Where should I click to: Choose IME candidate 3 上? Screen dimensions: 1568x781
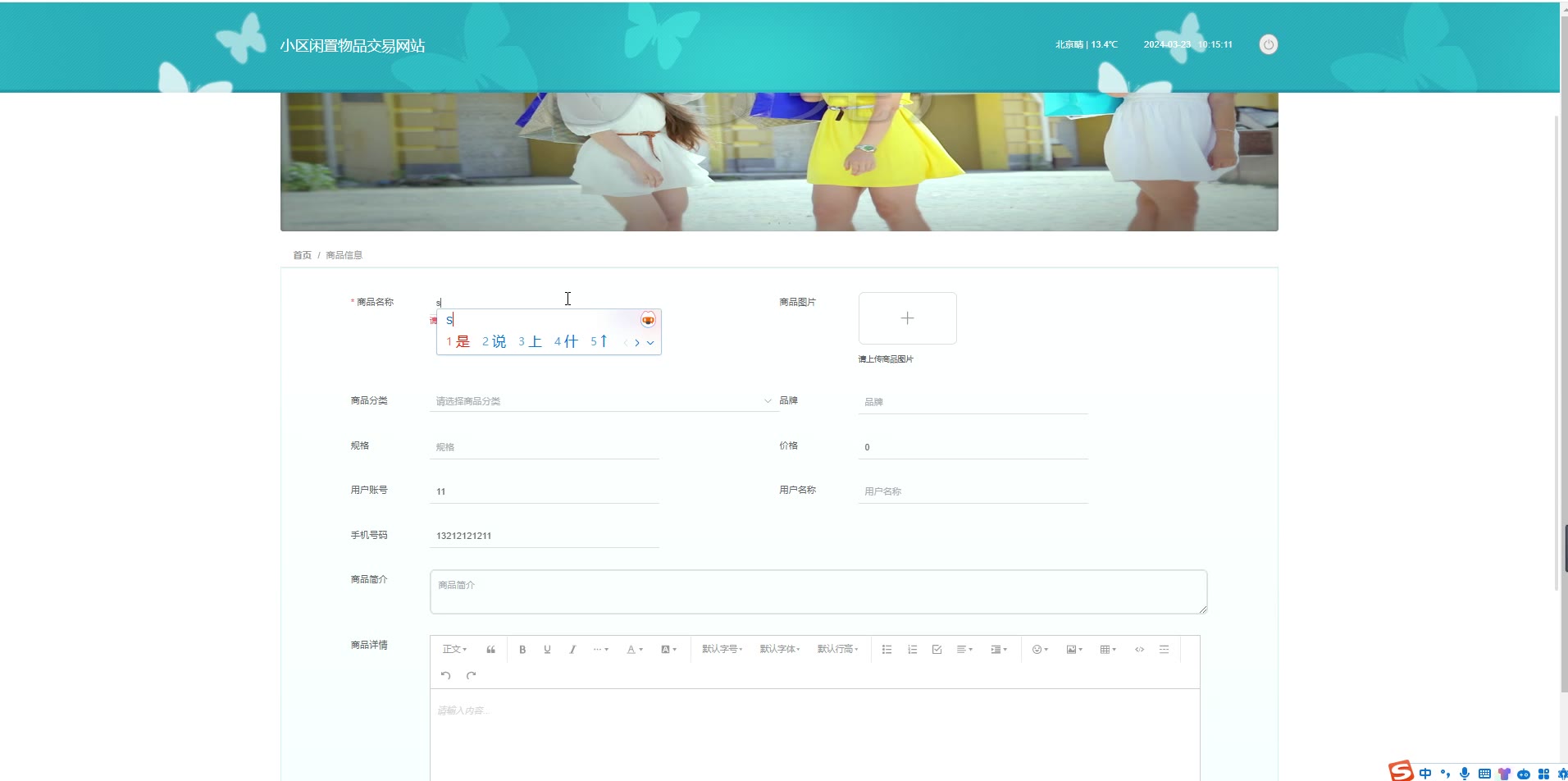pyautogui.click(x=531, y=342)
